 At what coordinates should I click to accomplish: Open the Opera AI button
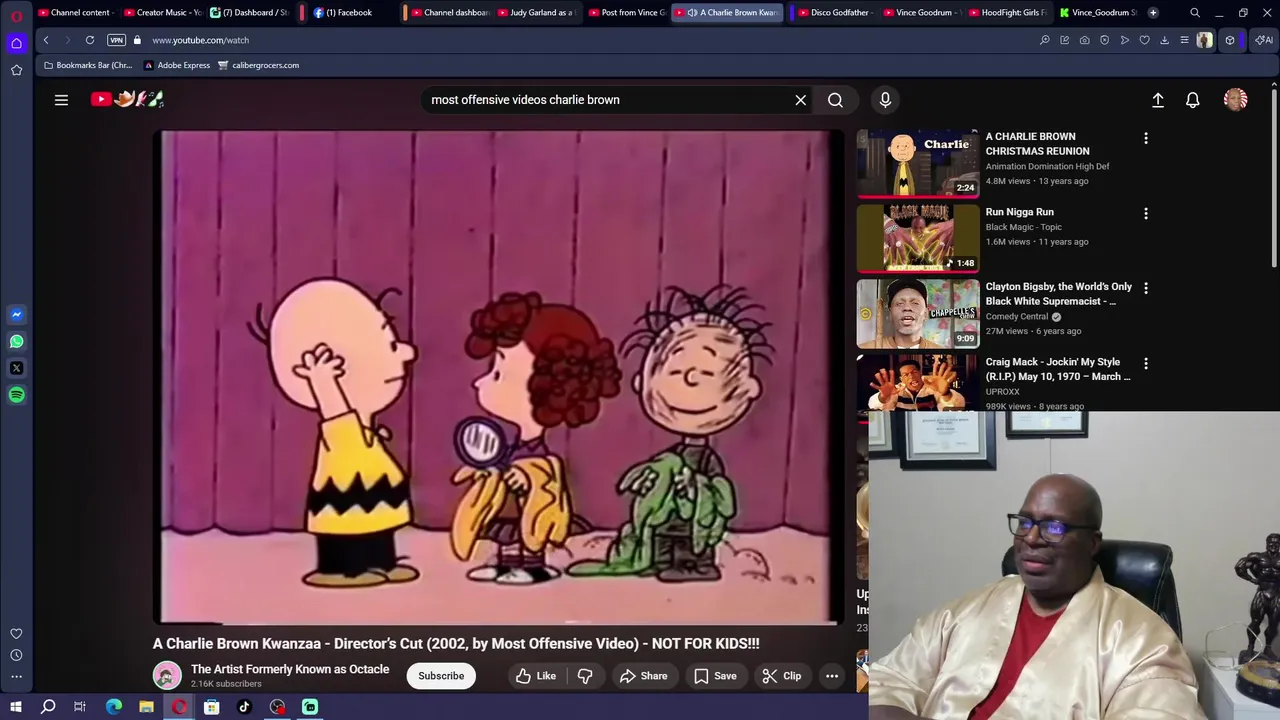pyautogui.click(x=1264, y=40)
